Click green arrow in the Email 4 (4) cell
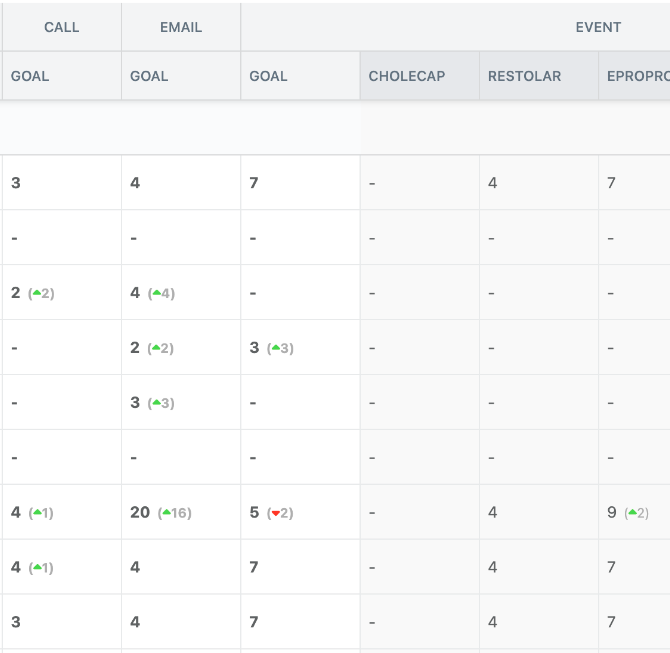The height and width of the screenshot is (653, 670). [x=156, y=294]
